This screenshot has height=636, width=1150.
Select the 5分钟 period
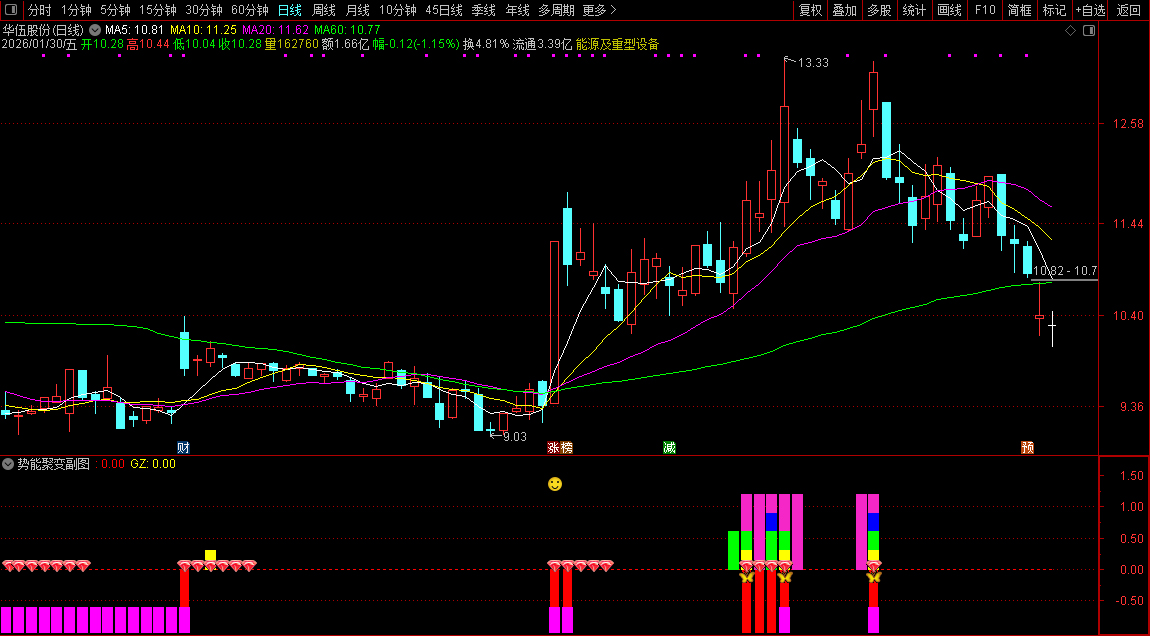point(115,10)
